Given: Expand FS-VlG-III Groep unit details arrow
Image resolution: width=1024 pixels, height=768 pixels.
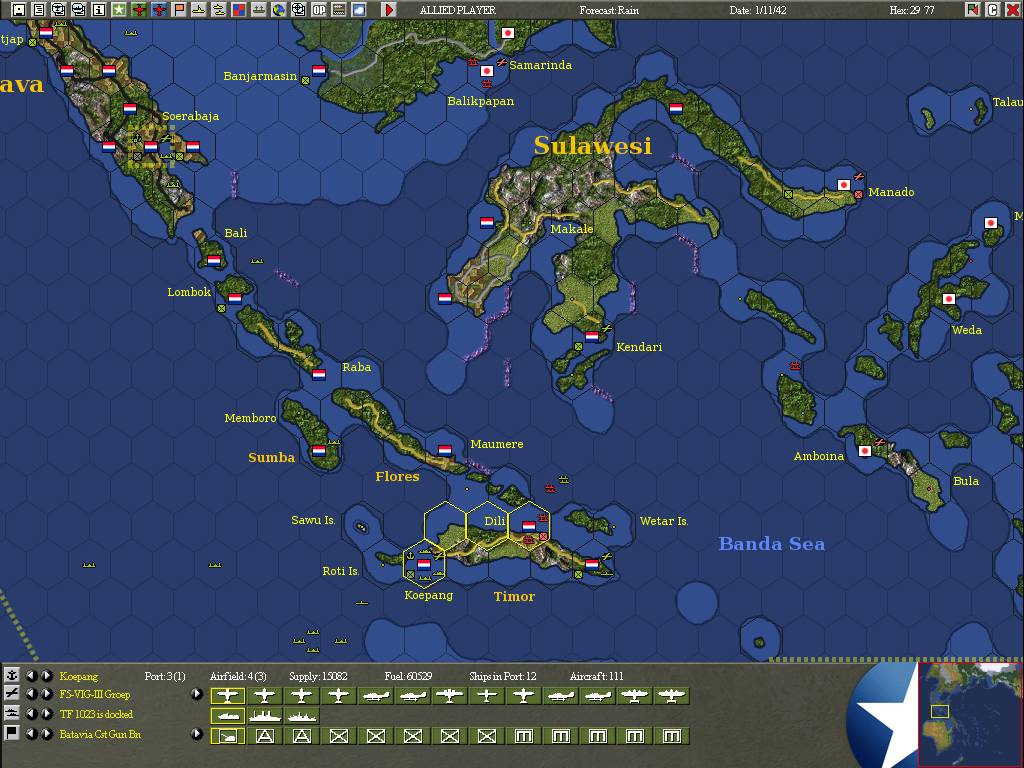Looking at the screenshot, I should 197,694.
